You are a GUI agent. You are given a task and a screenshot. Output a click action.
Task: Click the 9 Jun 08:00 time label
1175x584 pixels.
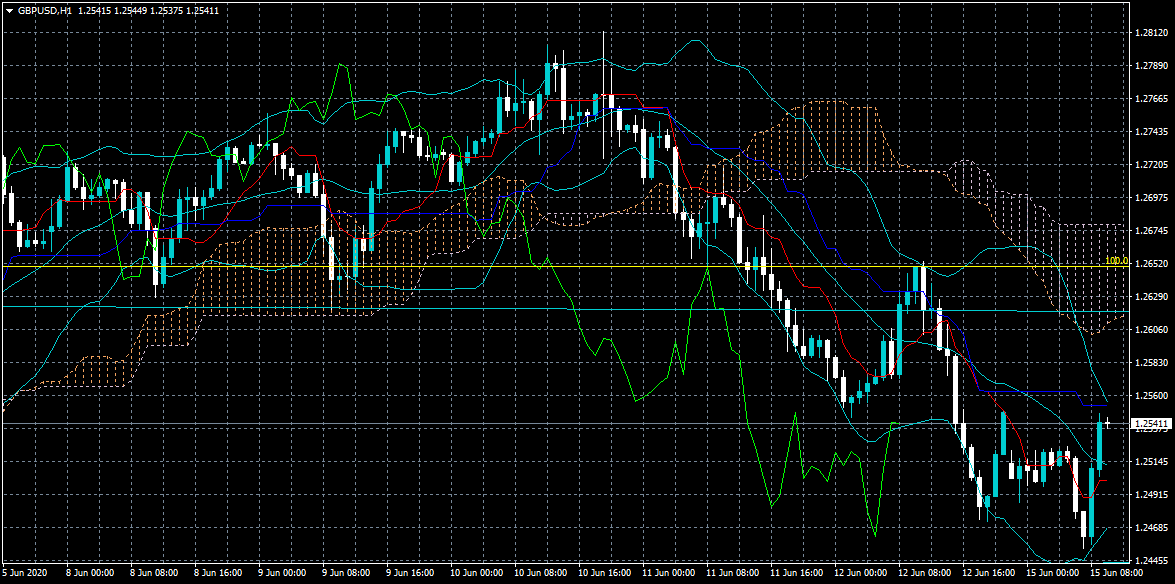(x=346, y=574)
